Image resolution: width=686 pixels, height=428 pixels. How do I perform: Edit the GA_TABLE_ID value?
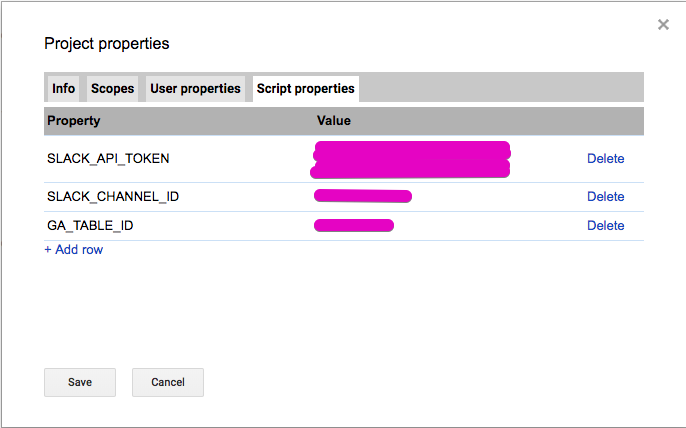pos(354,226)
